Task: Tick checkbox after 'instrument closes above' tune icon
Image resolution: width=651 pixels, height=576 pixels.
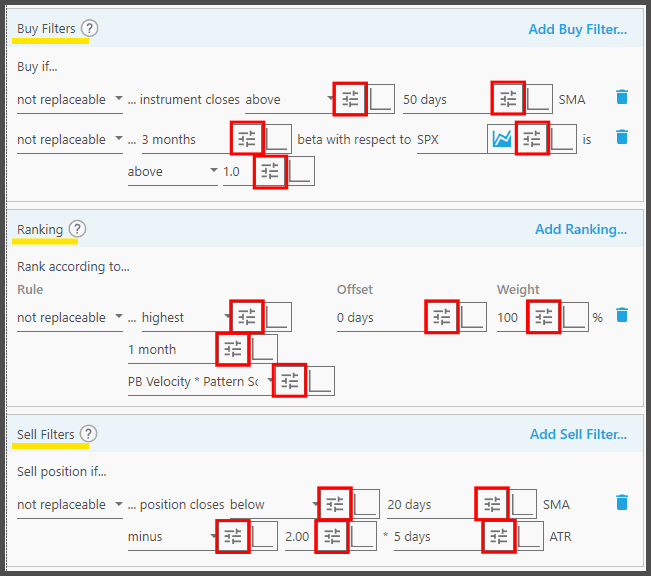Action: [381, 99]
